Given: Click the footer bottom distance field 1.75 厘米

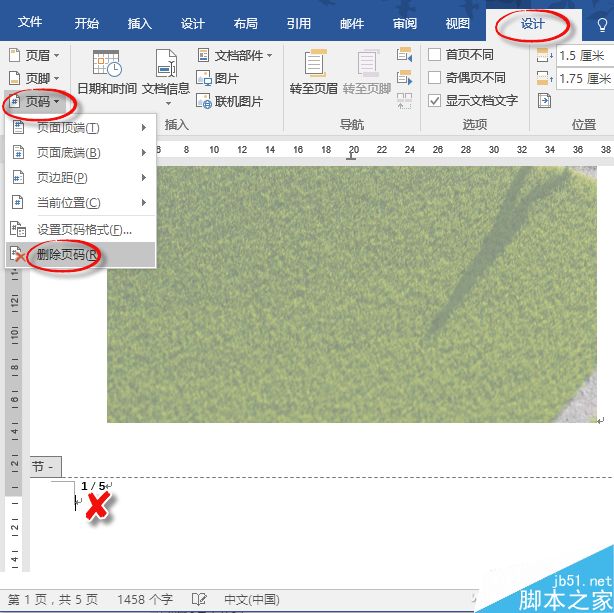Looking at the screenshot, I should [x=585, y=79].
